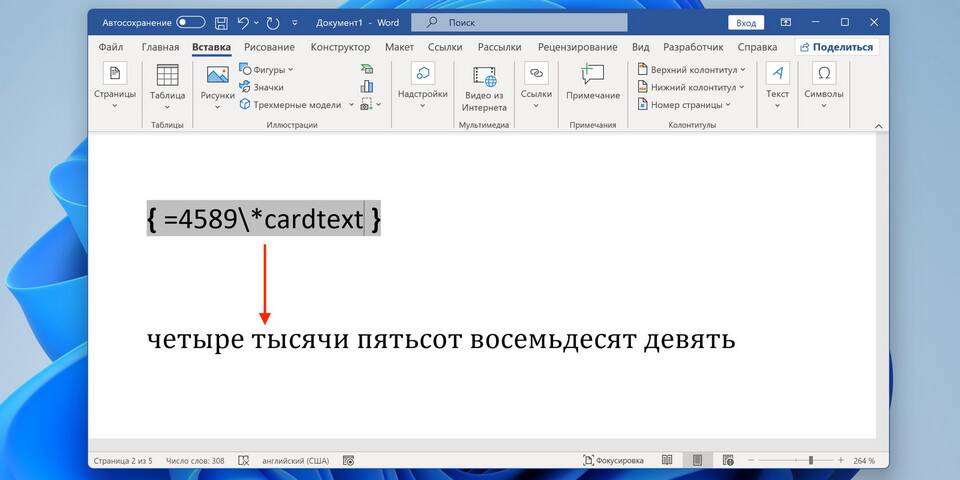Click Число слов: 308 counter
This screenshot has height=480, width=960.
[195, 460]
